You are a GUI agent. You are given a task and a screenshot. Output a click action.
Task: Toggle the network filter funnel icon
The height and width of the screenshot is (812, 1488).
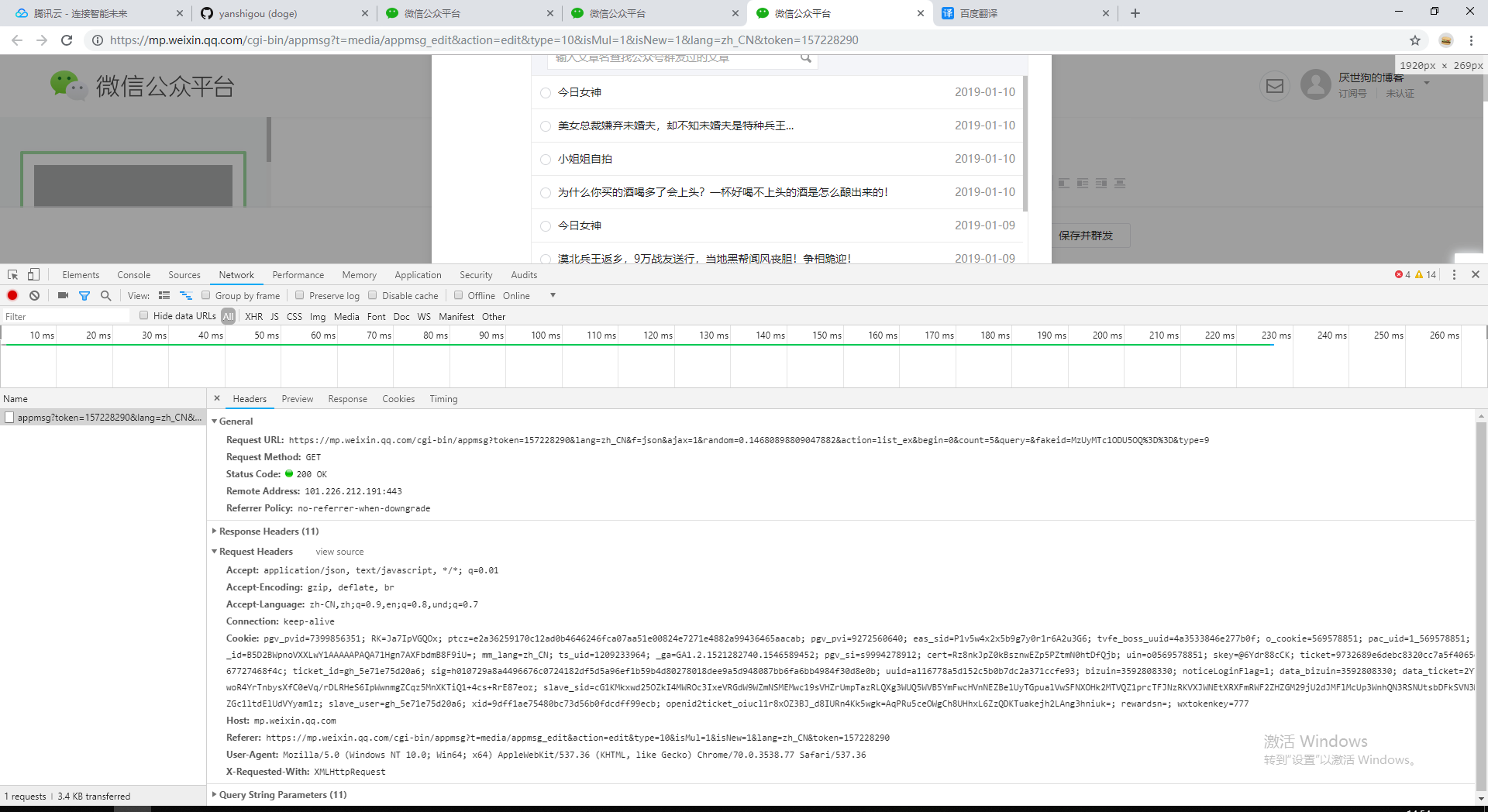84,296
